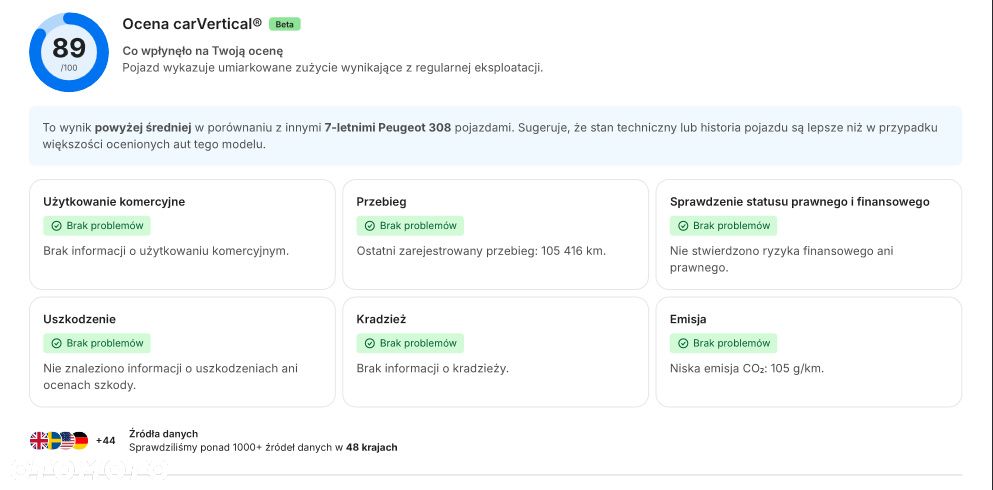Click the green Beta badge
This screenshot has height=490, width=993.
[284, 24]
